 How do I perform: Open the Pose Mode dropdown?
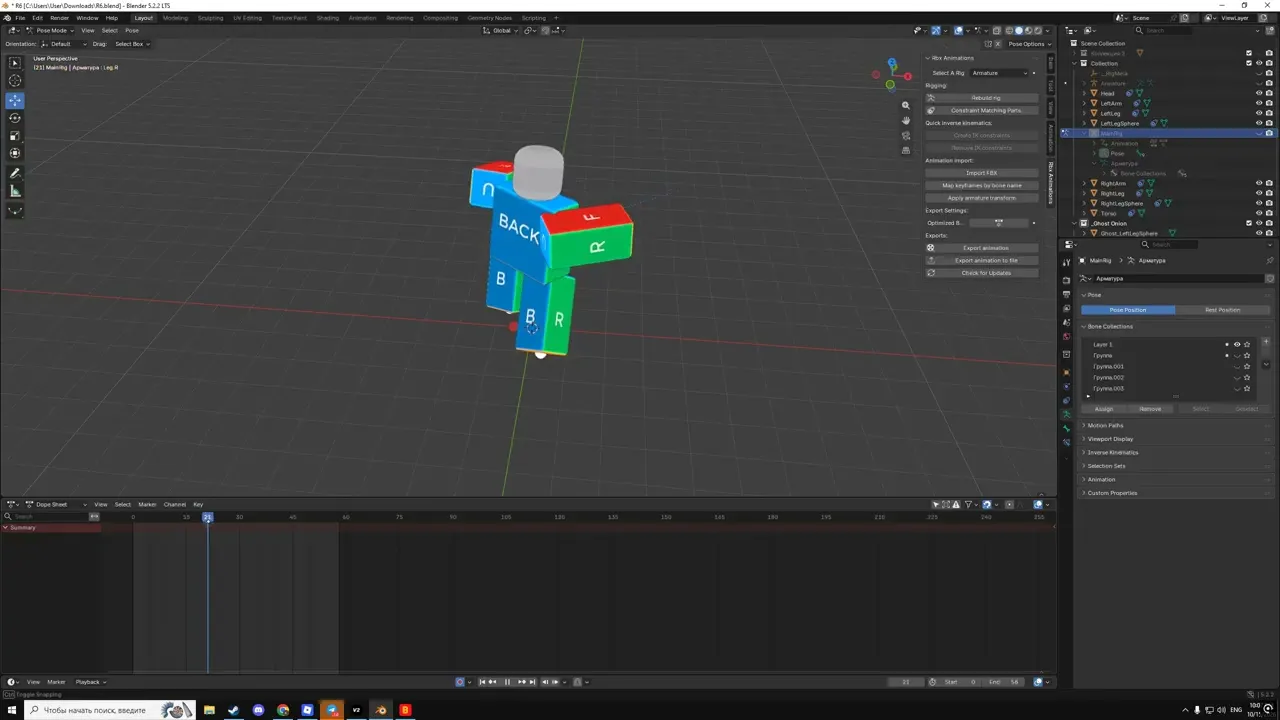coord(50,30)
